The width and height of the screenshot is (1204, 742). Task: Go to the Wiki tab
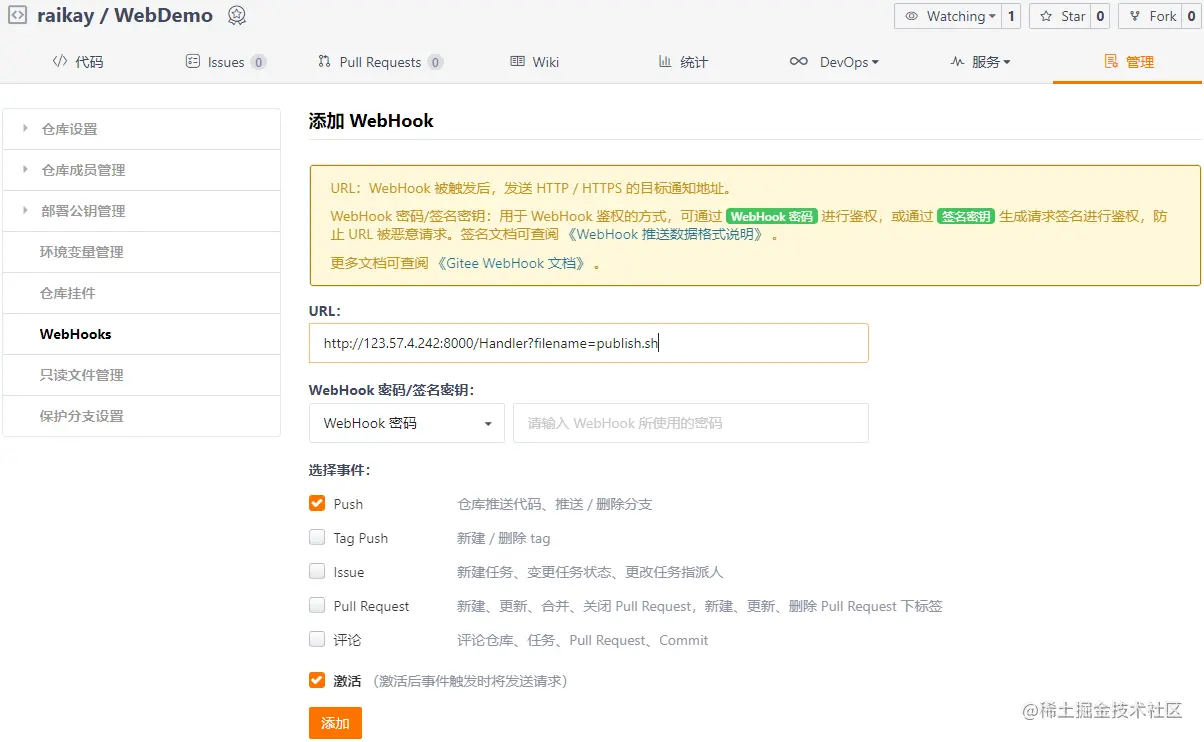point(535,61)
